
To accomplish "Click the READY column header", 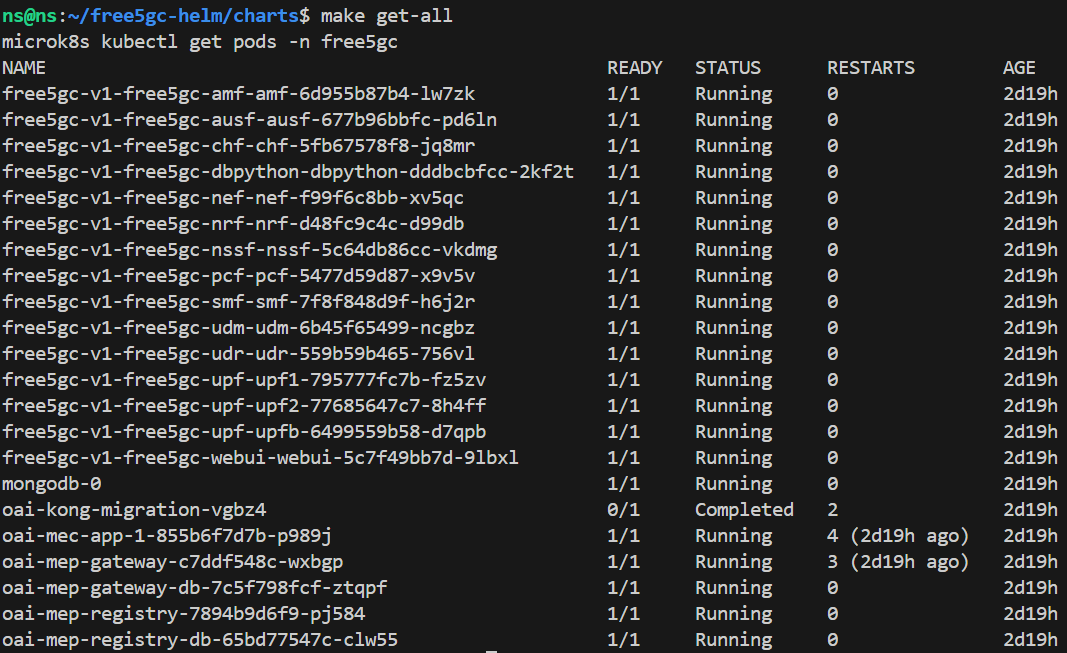I will pyautogui.click(x=635, y=68).
